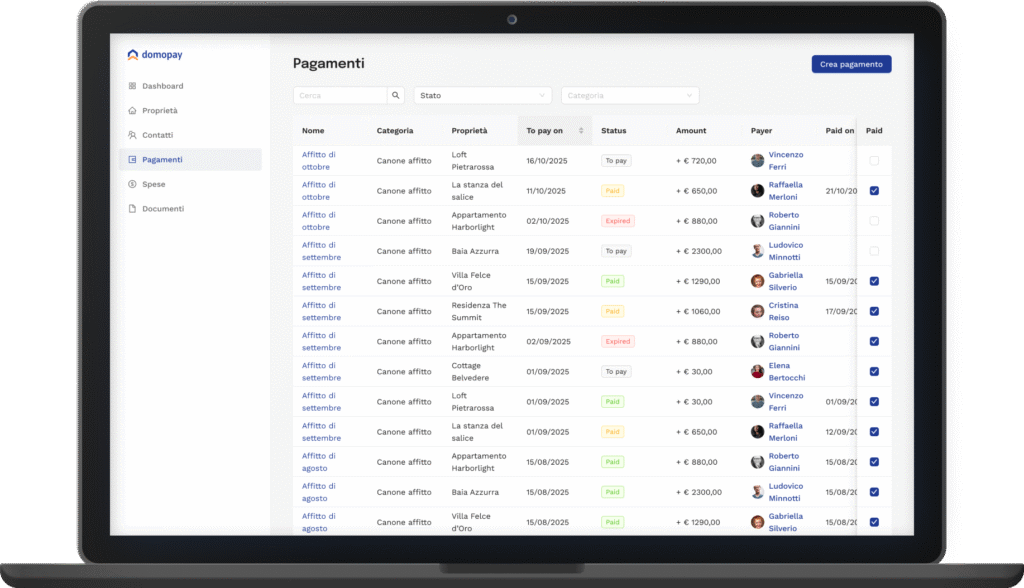Click the magnifying glass search button

(x=396, y=96)
